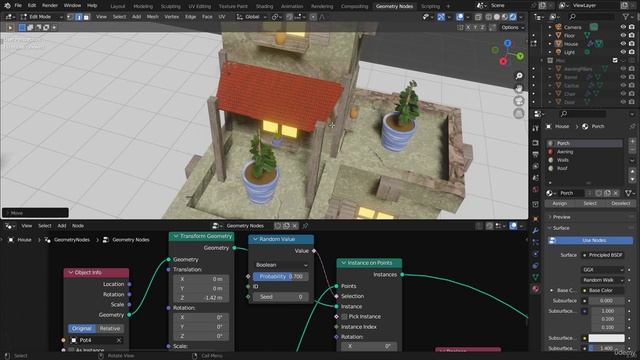
Task: Click white Subsurface color swatch
Action: pyautogui.click(x=606, y=338)
